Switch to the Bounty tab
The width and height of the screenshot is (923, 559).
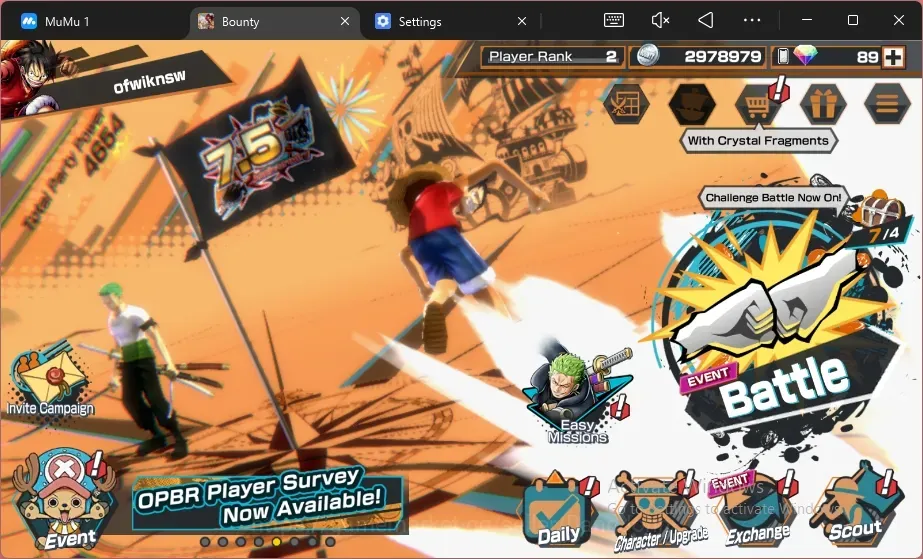pyautogui.click(x=275, y=22)
